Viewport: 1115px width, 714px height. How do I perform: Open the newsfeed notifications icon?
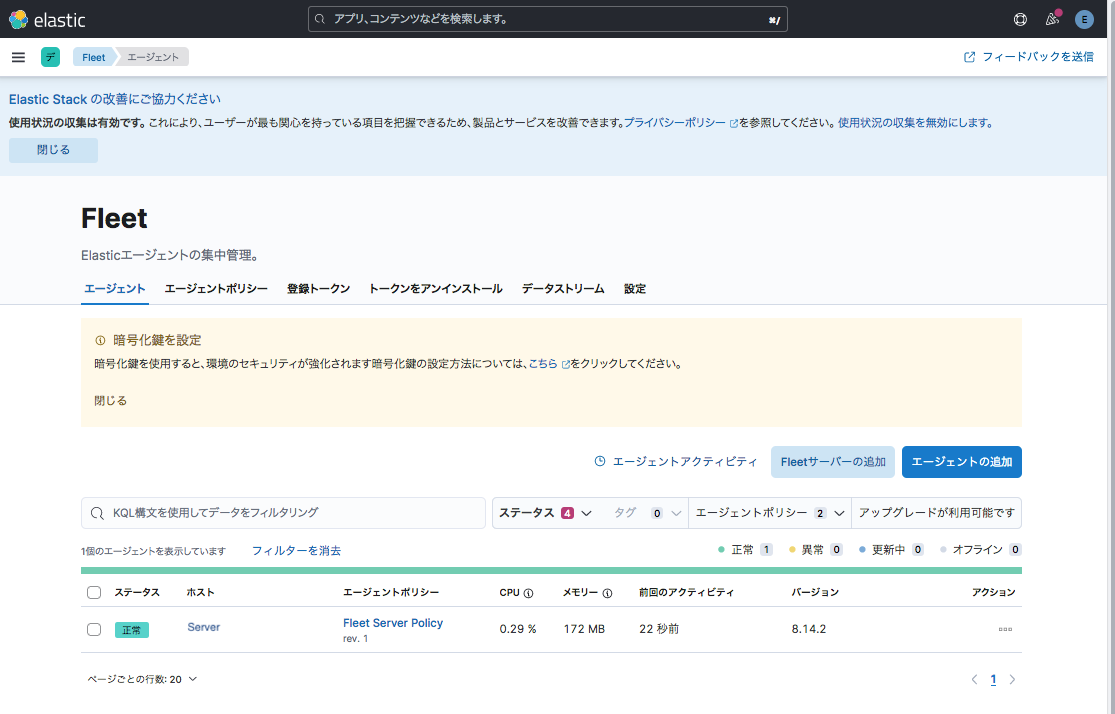click(x=1052, y=19)
